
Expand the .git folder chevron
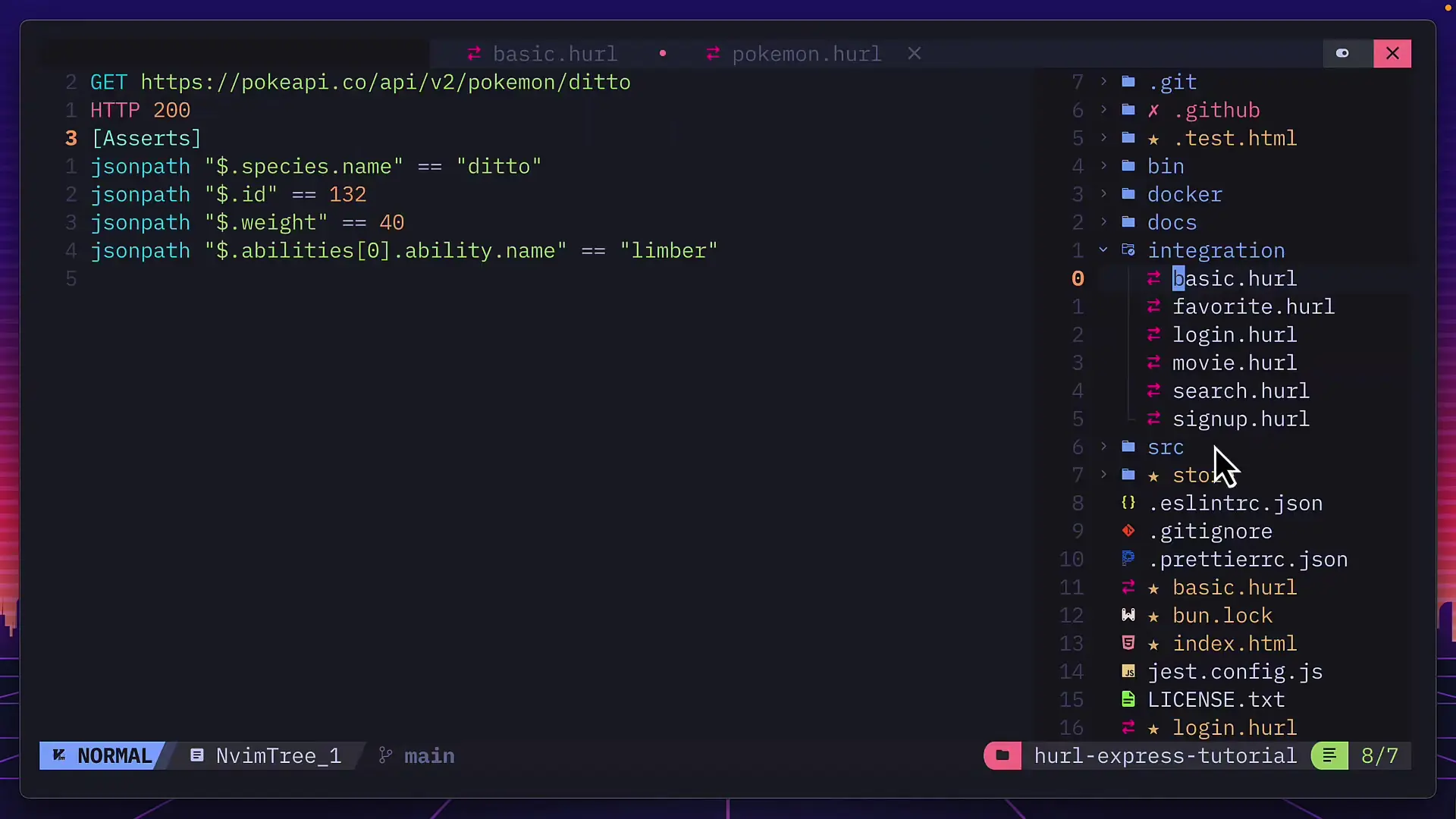pyautogui.click(x=1103, y=81)
